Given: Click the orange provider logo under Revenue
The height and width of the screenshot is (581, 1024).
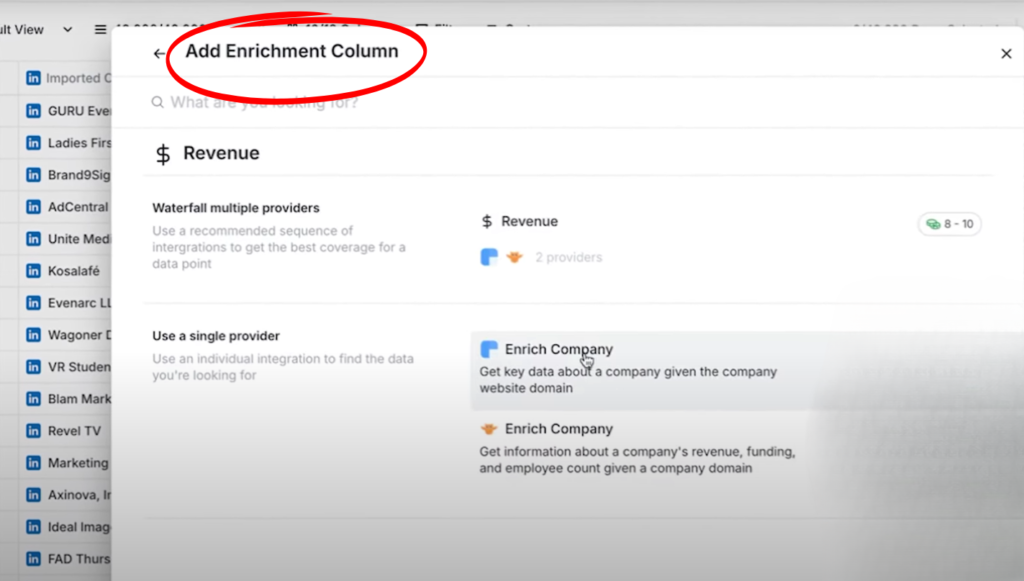Looking at the screenshot, I should coord(515,257).
